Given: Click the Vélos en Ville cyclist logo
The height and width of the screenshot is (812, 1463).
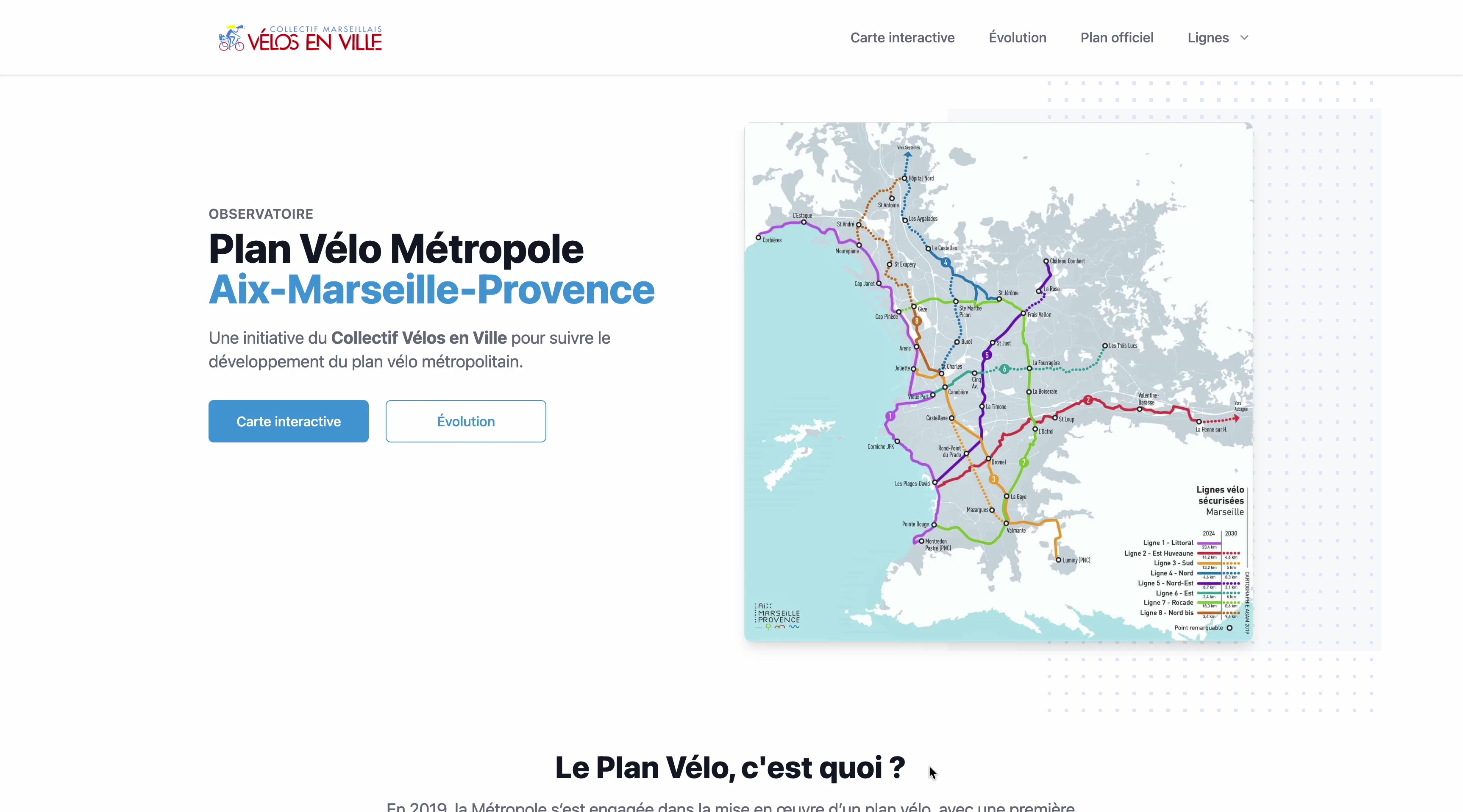Looking at the screenshot, I should (230, 37).
